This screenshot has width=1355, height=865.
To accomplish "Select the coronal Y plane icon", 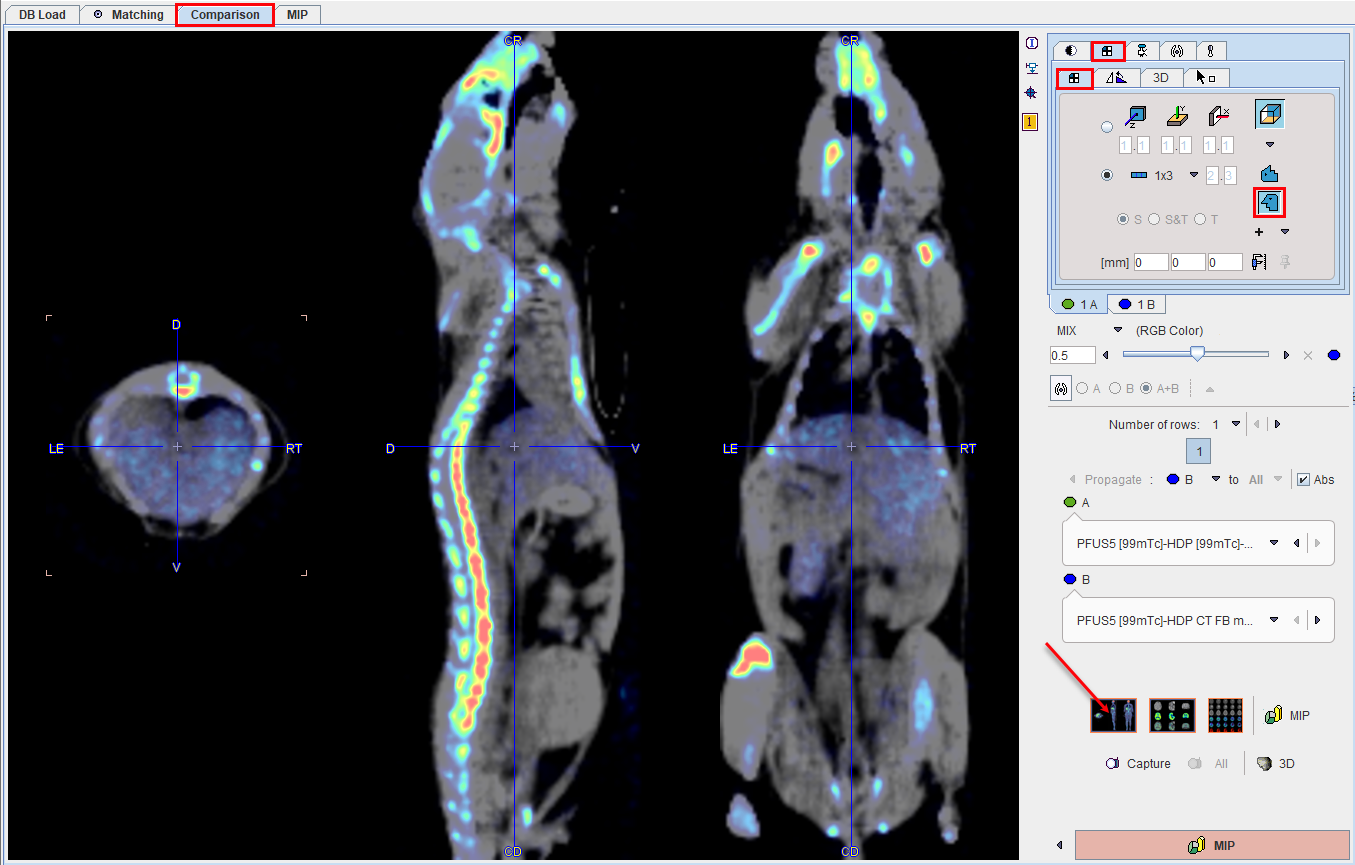I will point(1177,117).
